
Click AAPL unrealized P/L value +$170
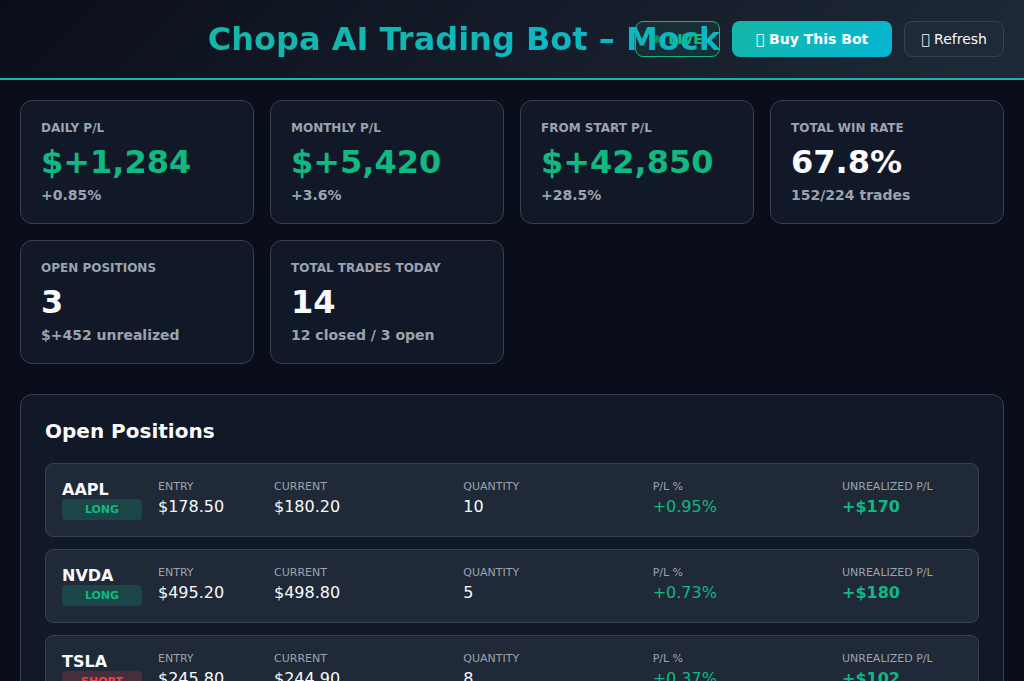pos(871,507)
